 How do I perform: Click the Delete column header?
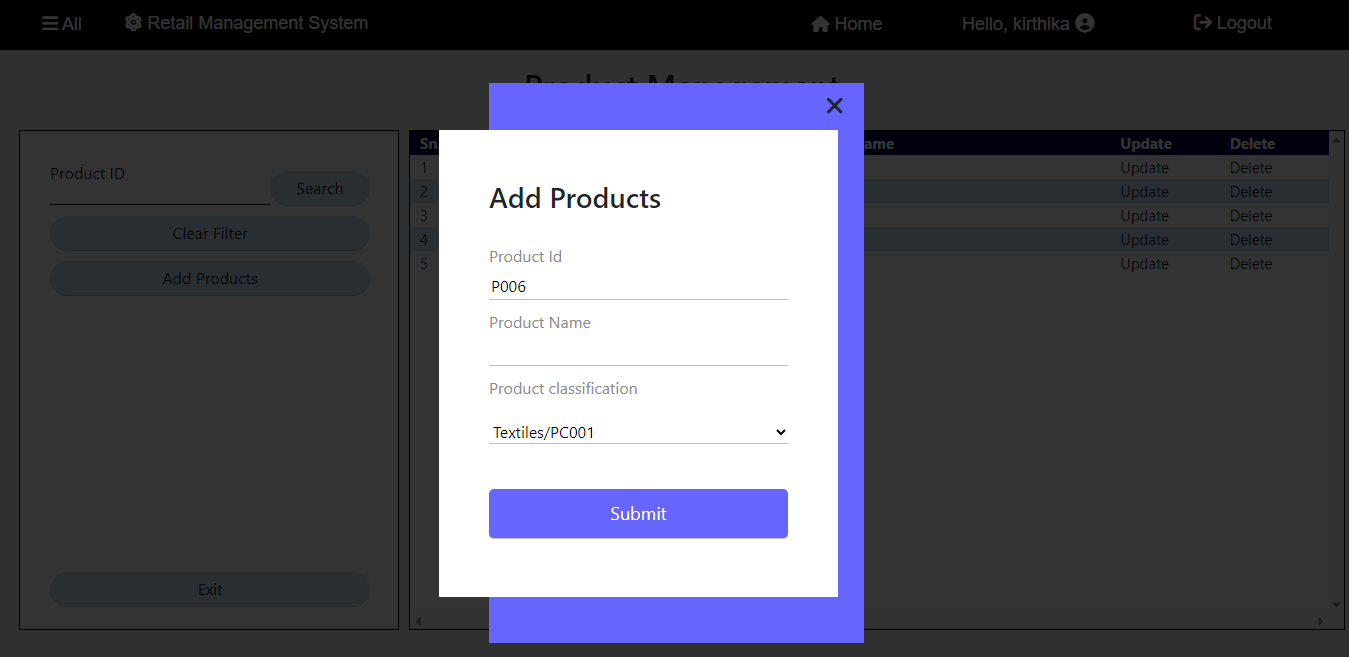coord(1251,143)
